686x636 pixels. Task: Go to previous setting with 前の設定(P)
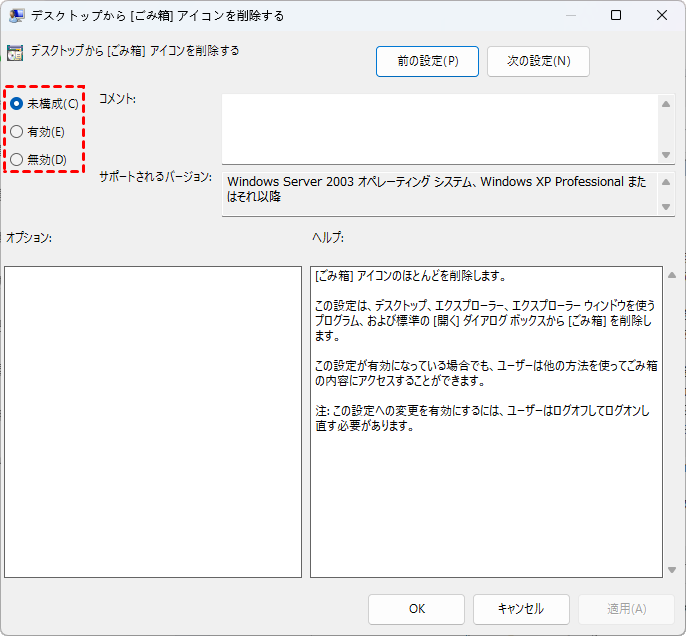coord(427,61)
